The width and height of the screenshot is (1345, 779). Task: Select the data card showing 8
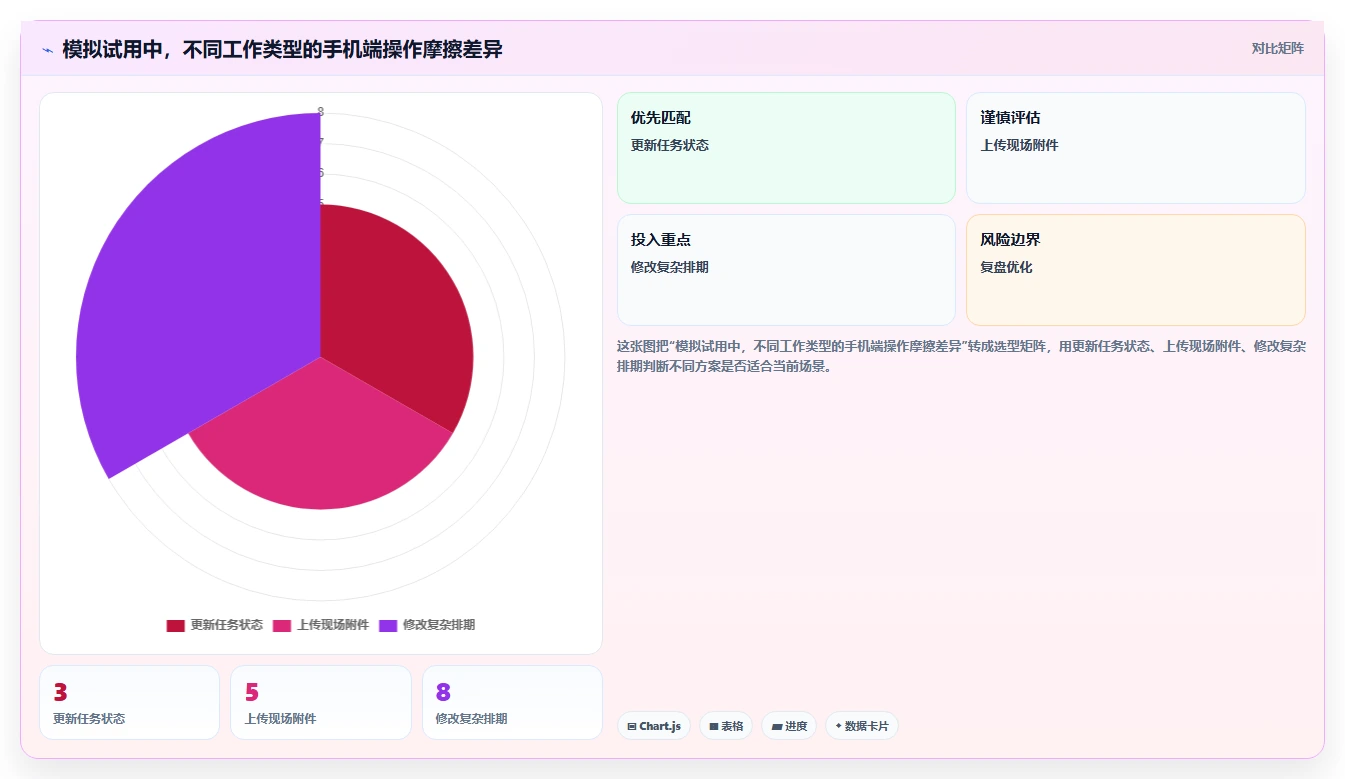[512, 703]
